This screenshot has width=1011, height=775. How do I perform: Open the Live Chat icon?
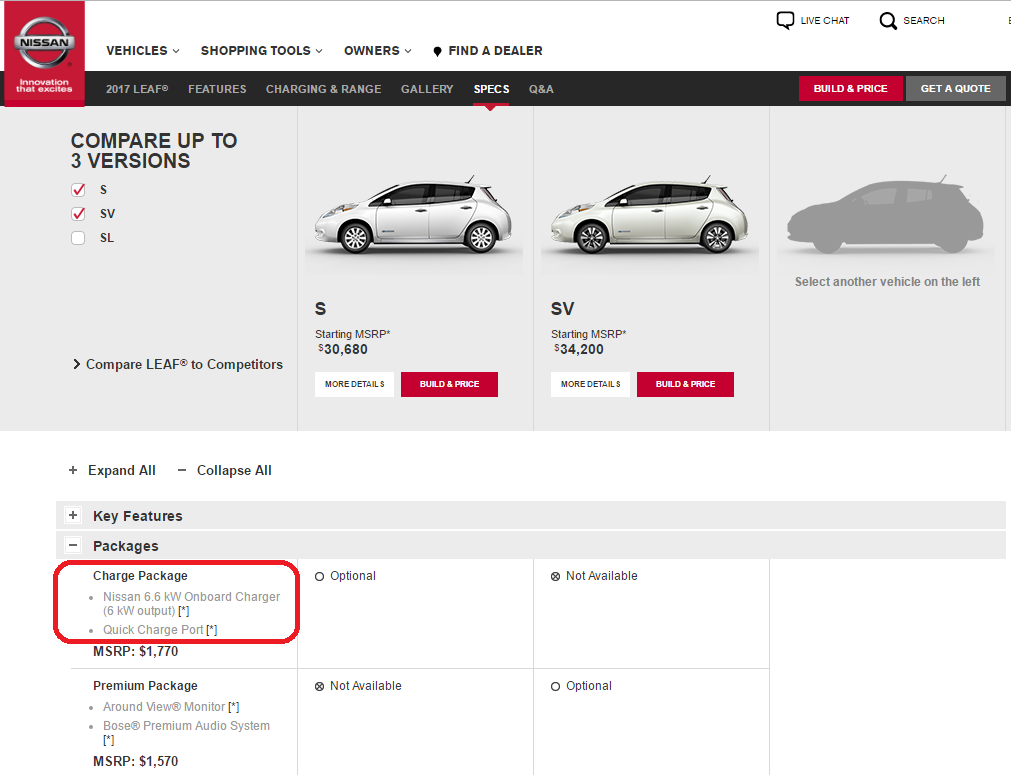point(784,20)
